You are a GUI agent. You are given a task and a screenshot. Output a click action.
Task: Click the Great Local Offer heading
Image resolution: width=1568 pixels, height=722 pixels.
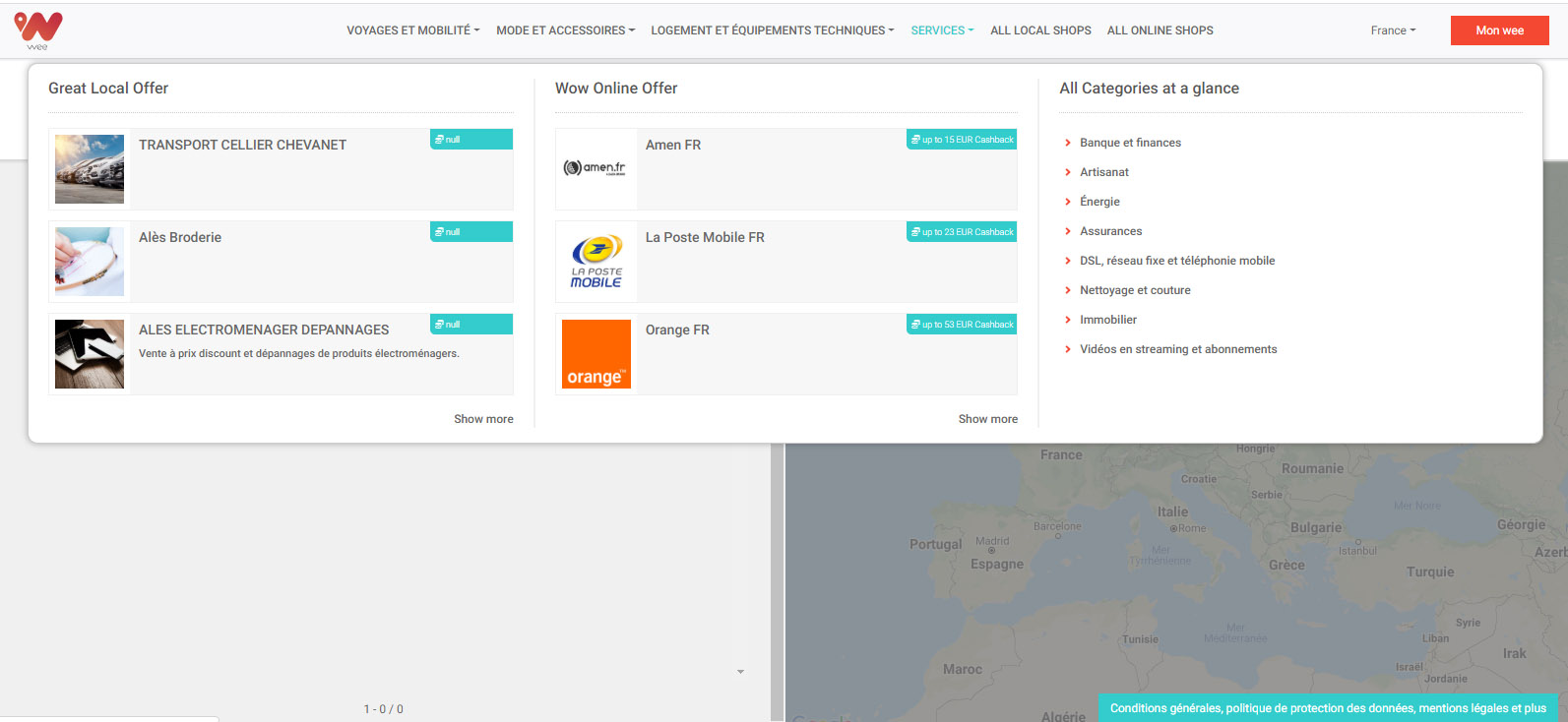click(x=108, y=89)
